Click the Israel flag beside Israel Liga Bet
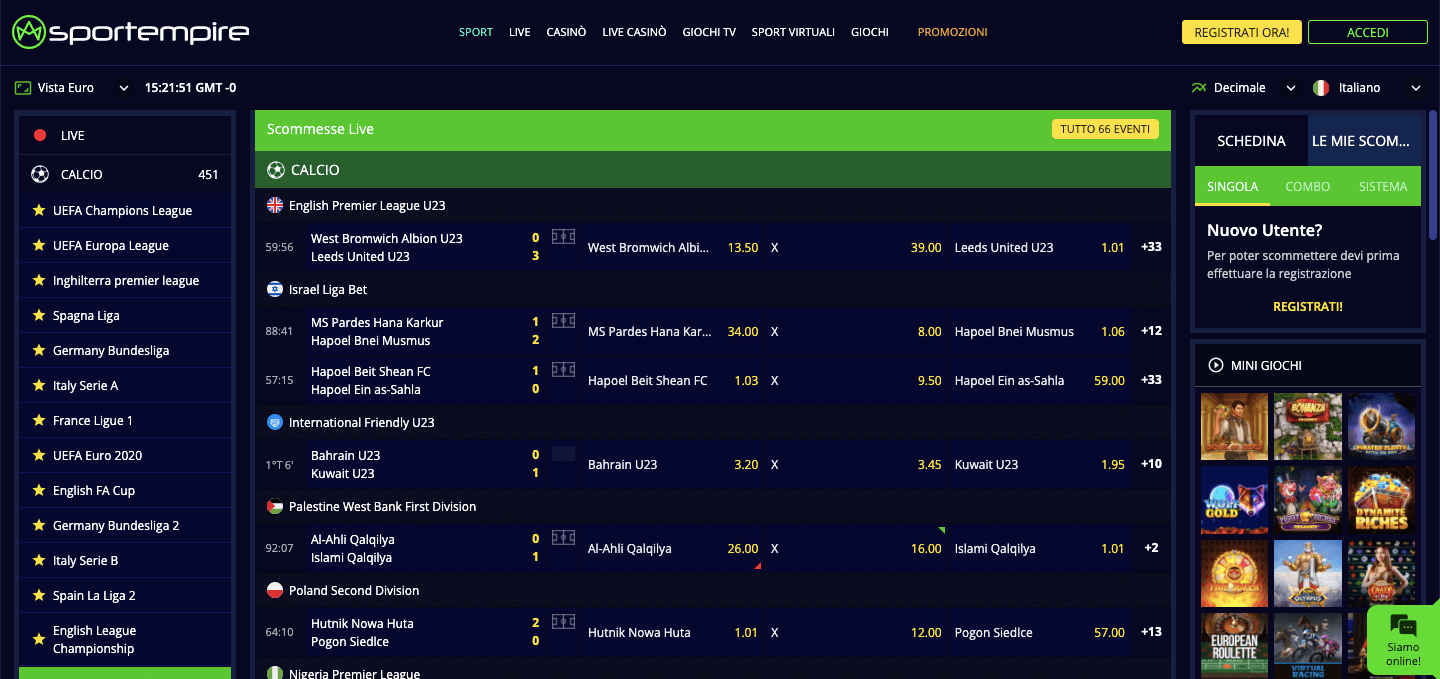Image resolution: width=1440 pixels, height=679 pixels. [273, 289]
